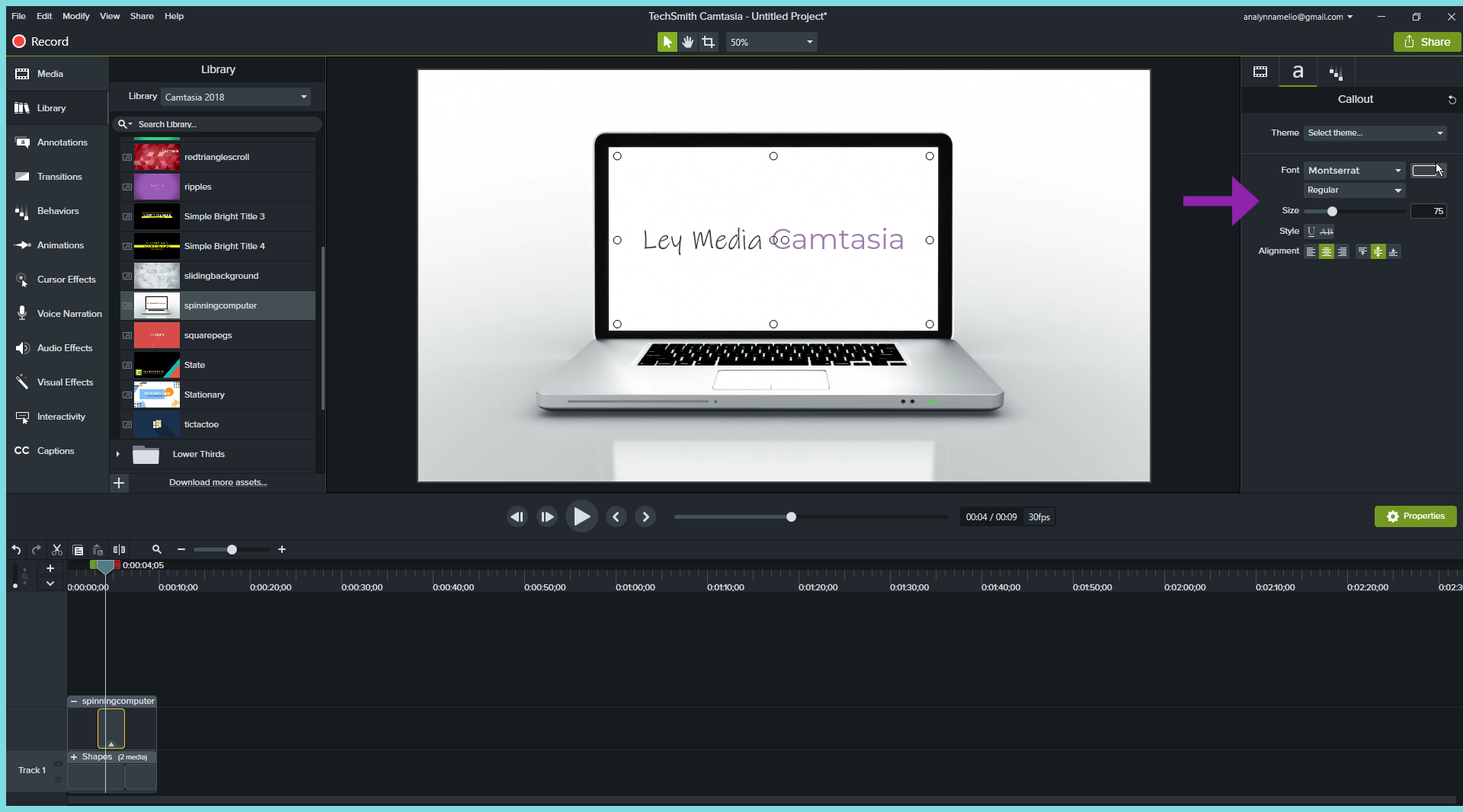Toggle strikethrough text style
This screenshot has height=812, width=1463.
pyautogui.click(x=1327, y=232)
